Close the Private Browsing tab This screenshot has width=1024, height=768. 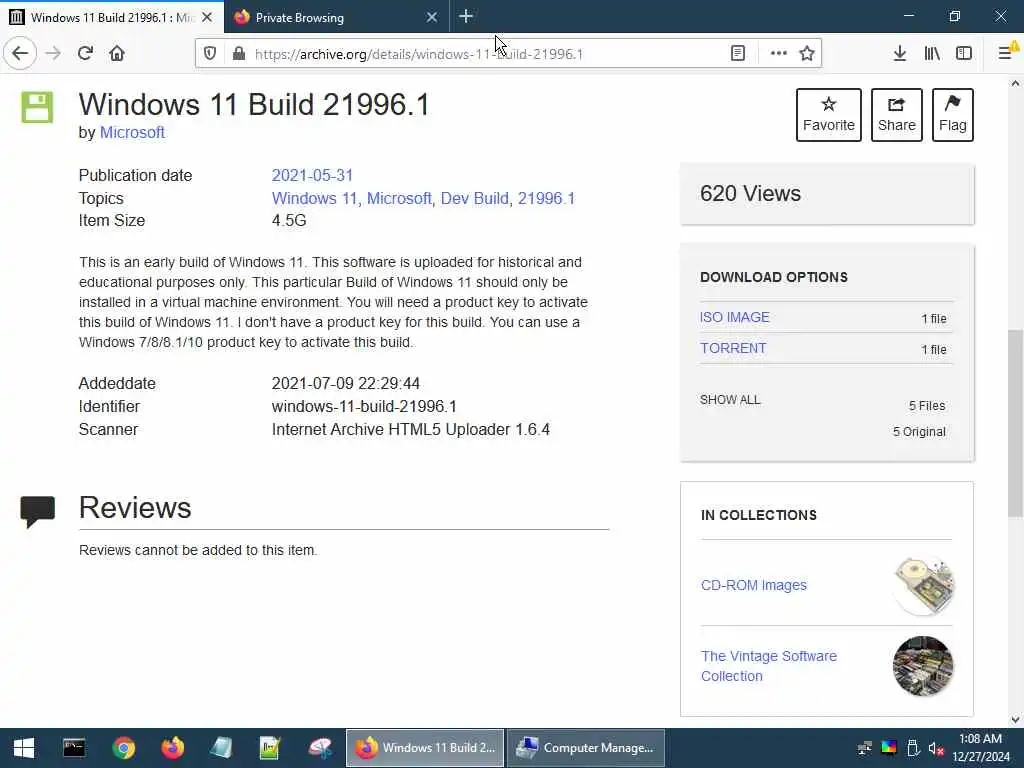(x=432, y=17)
